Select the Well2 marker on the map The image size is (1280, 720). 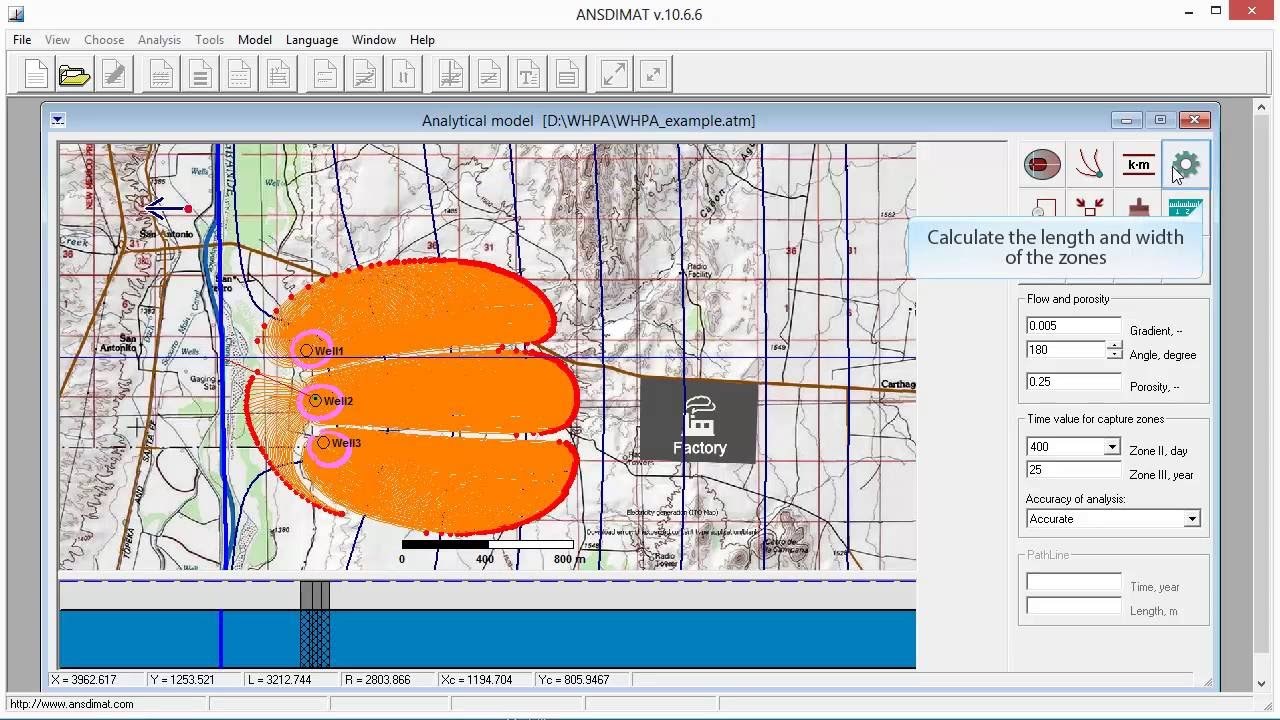point(315,400)
